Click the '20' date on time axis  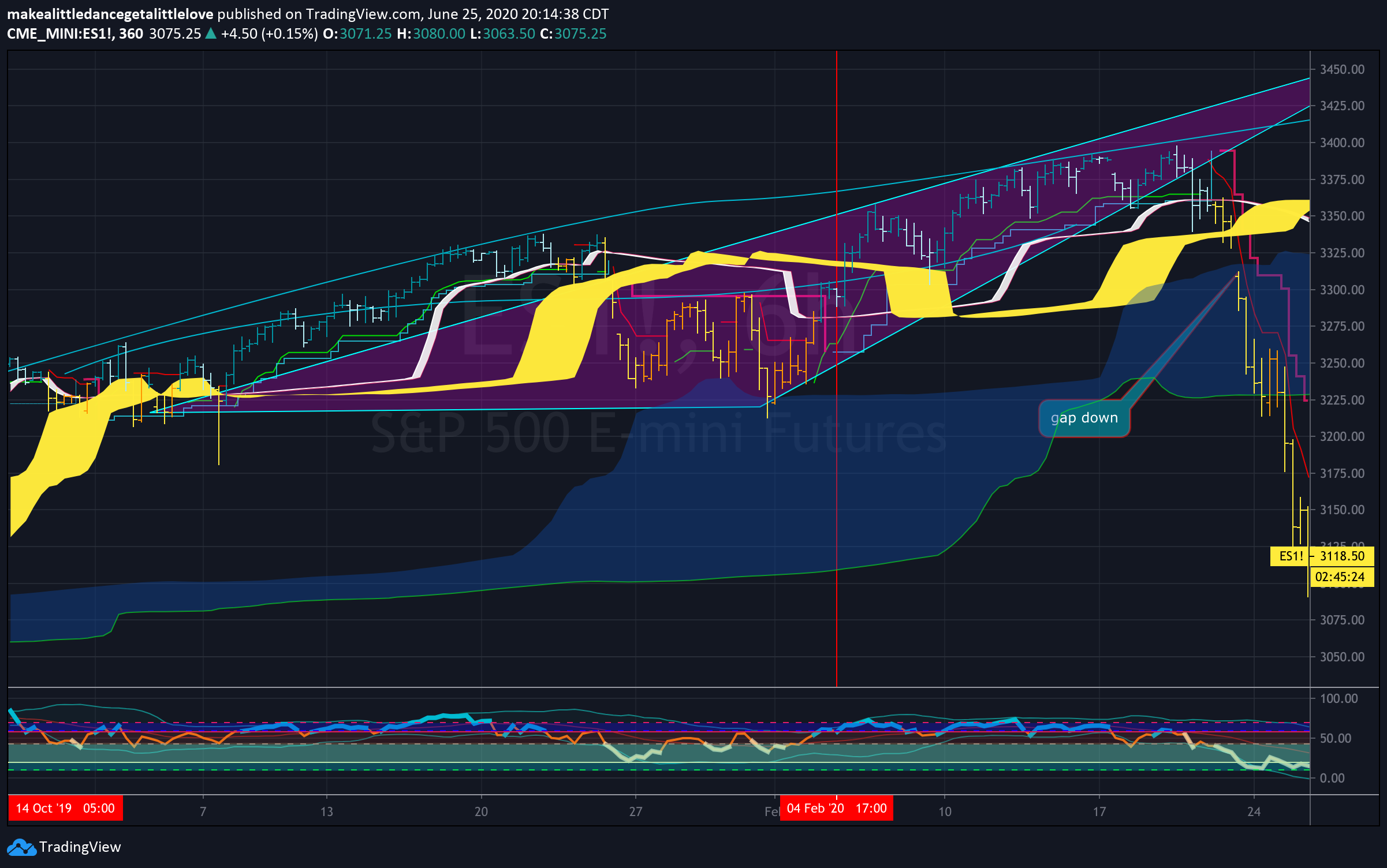481,811
